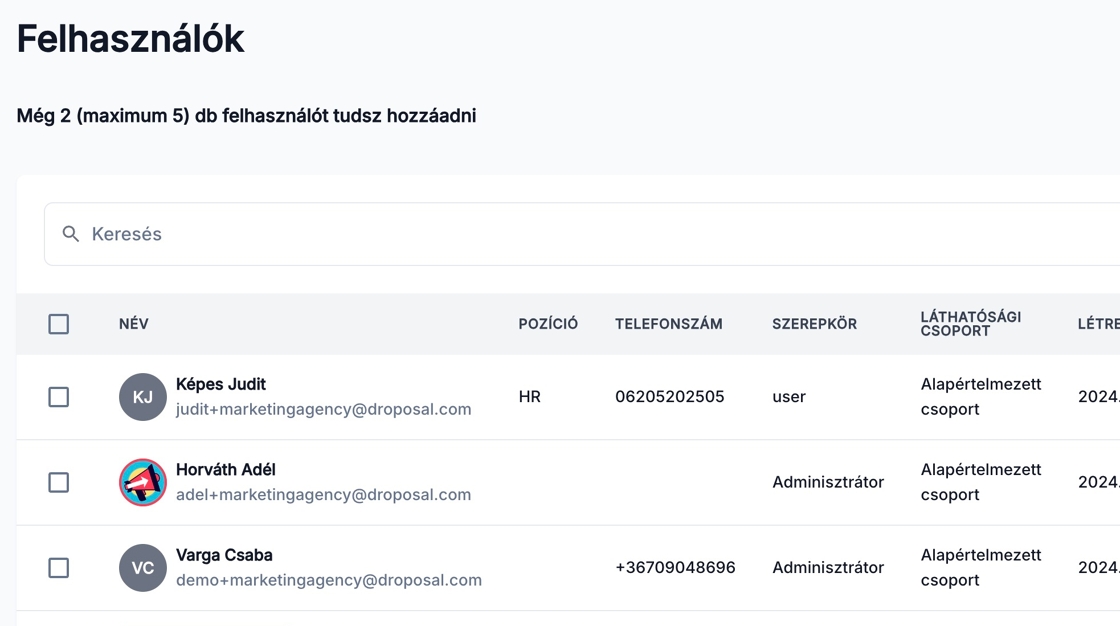Select the Horváth Adél row checkbox
1120x626 pixels.
59,483
